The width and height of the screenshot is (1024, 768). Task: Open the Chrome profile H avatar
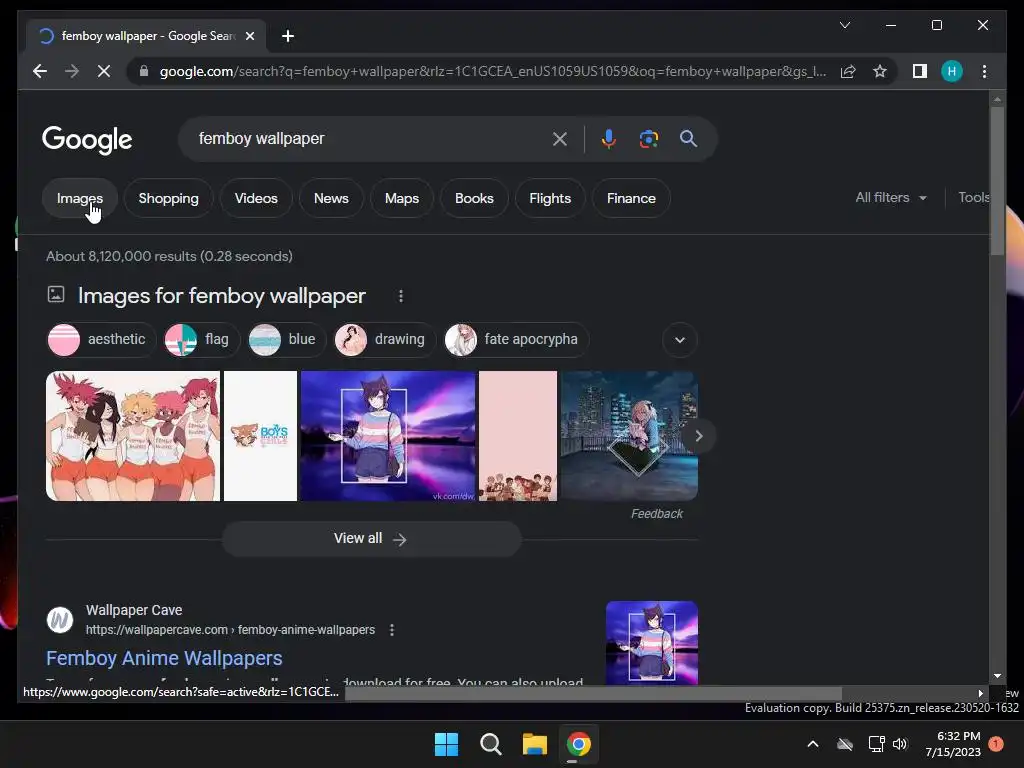pyautogui.click(x=952, y=71)
